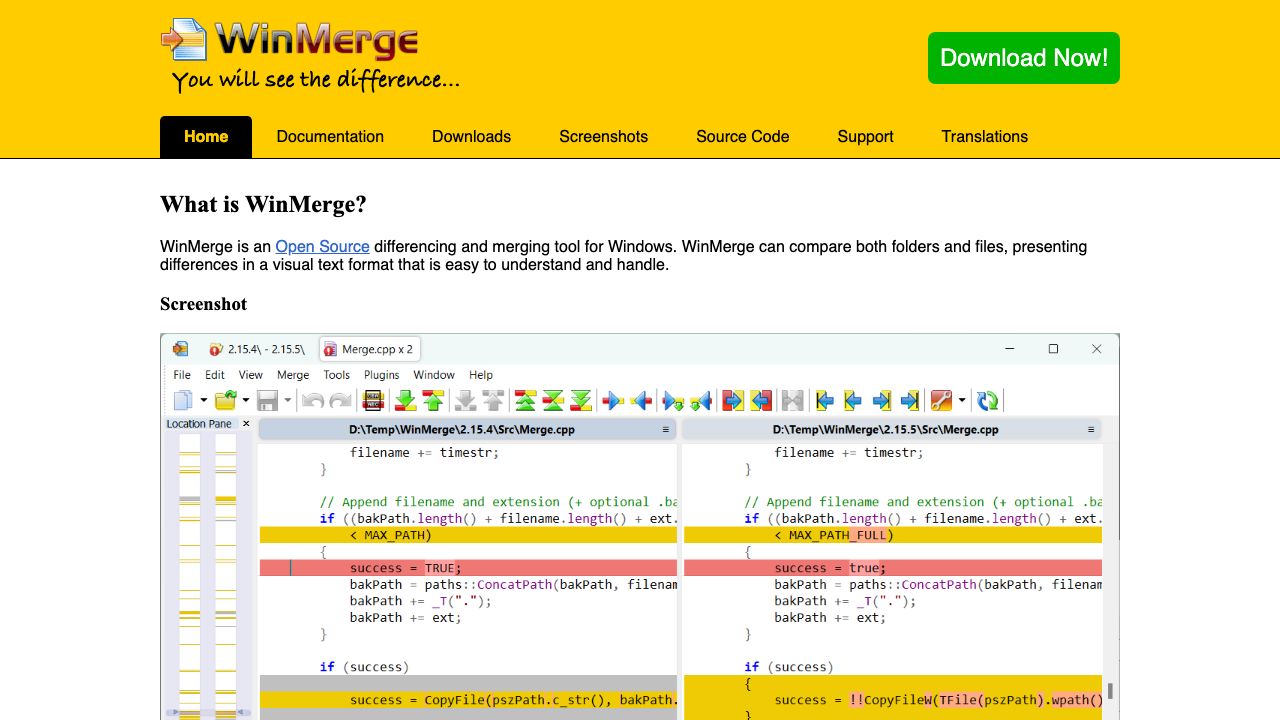1280x720 pixels.
Task: Click Undo arrow icon in toolbar
Action: tap(313, 401)
